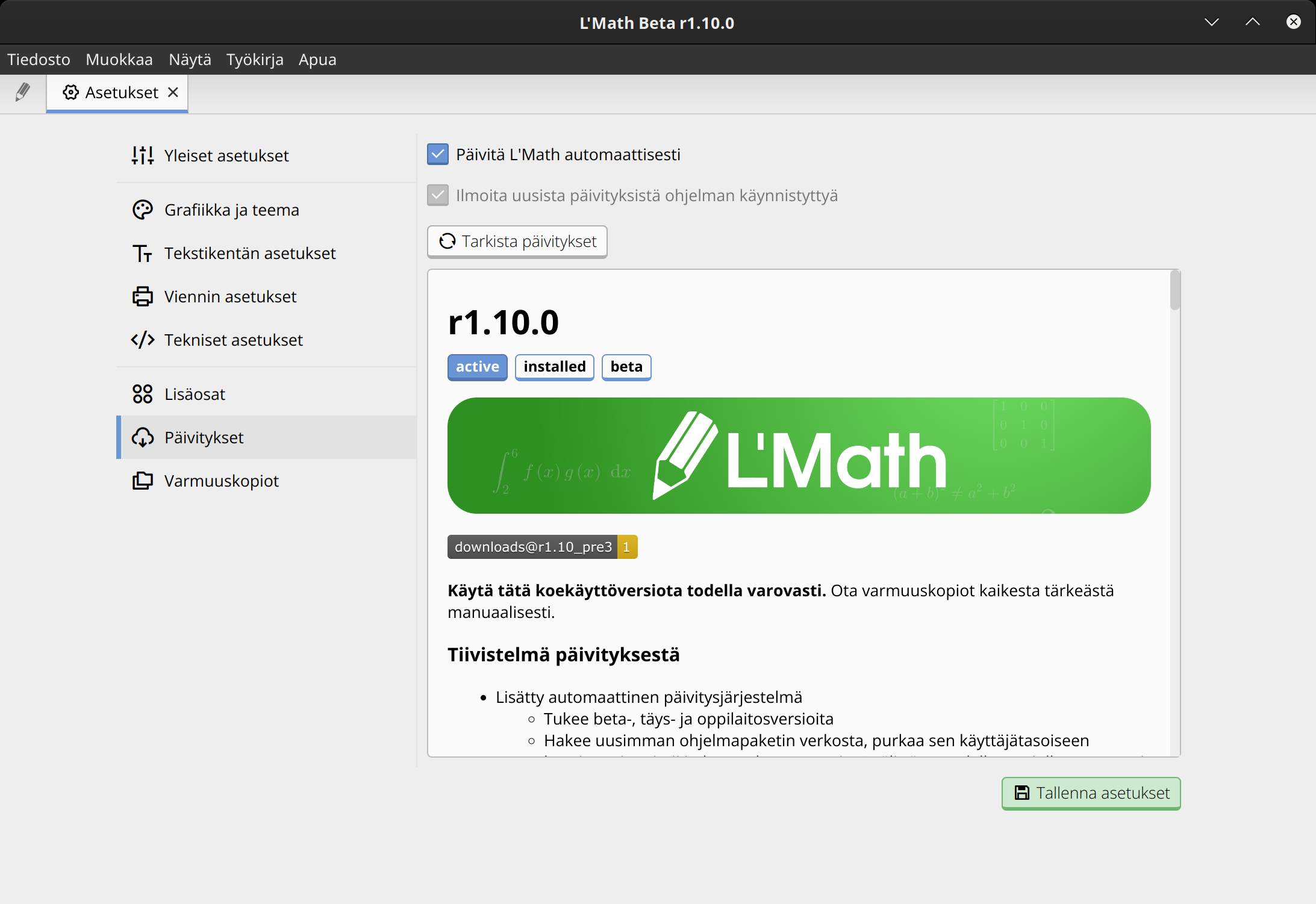
Task: Close the Asetukset tab
Action: pos(173,92)
